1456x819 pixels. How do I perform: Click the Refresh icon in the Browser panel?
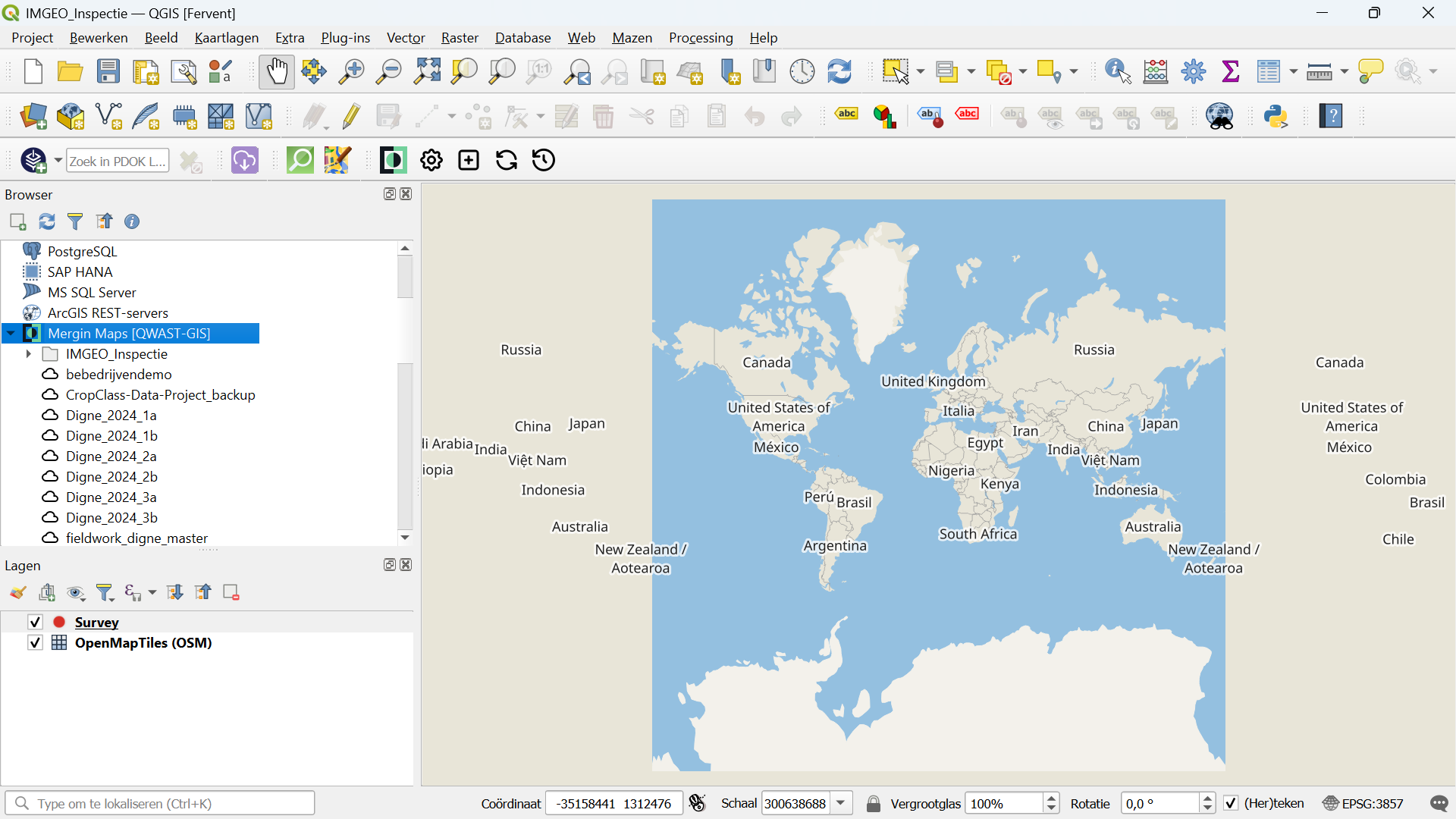(47, 221)
